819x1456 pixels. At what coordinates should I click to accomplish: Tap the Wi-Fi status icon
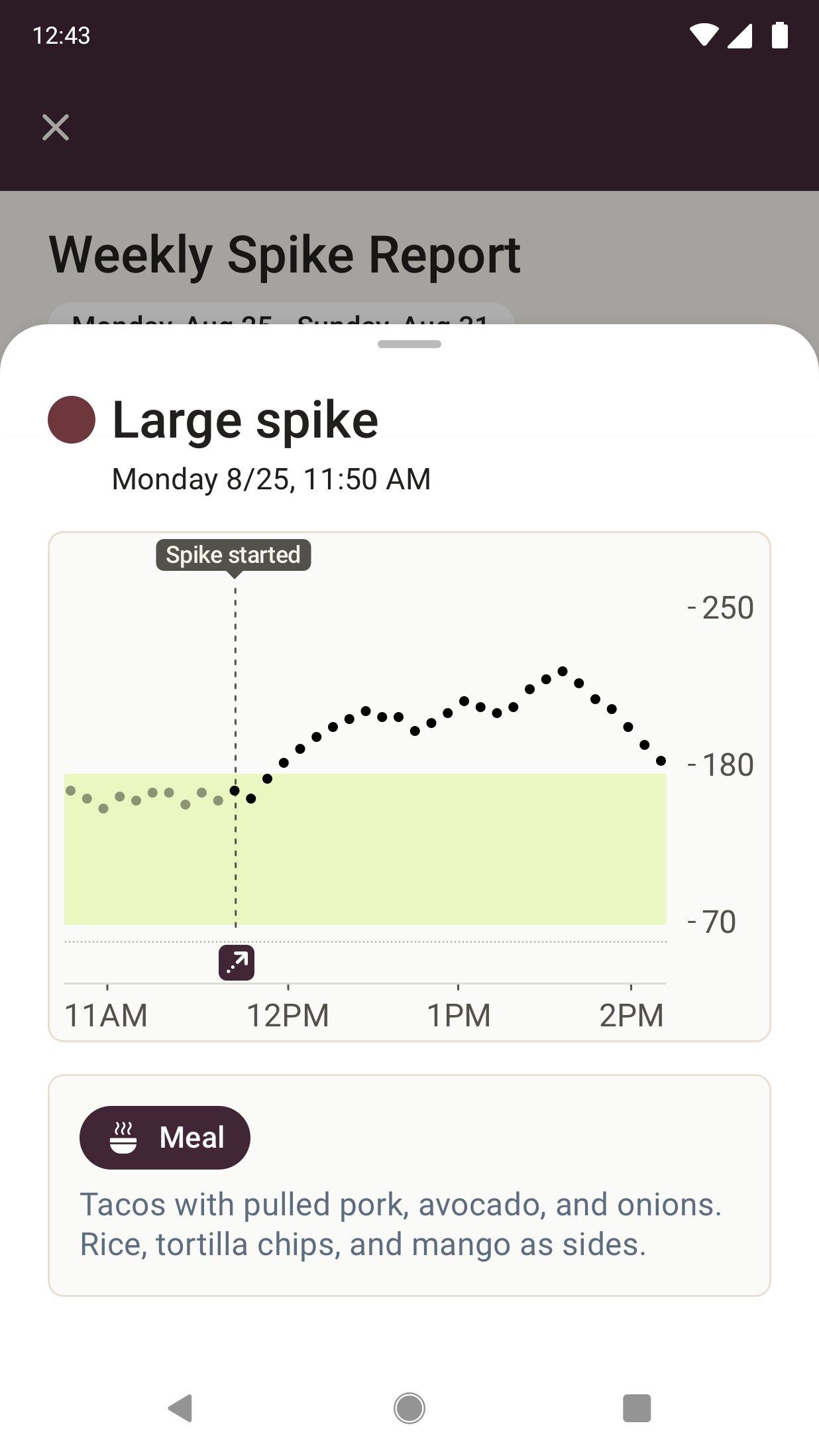coord(704,35)
